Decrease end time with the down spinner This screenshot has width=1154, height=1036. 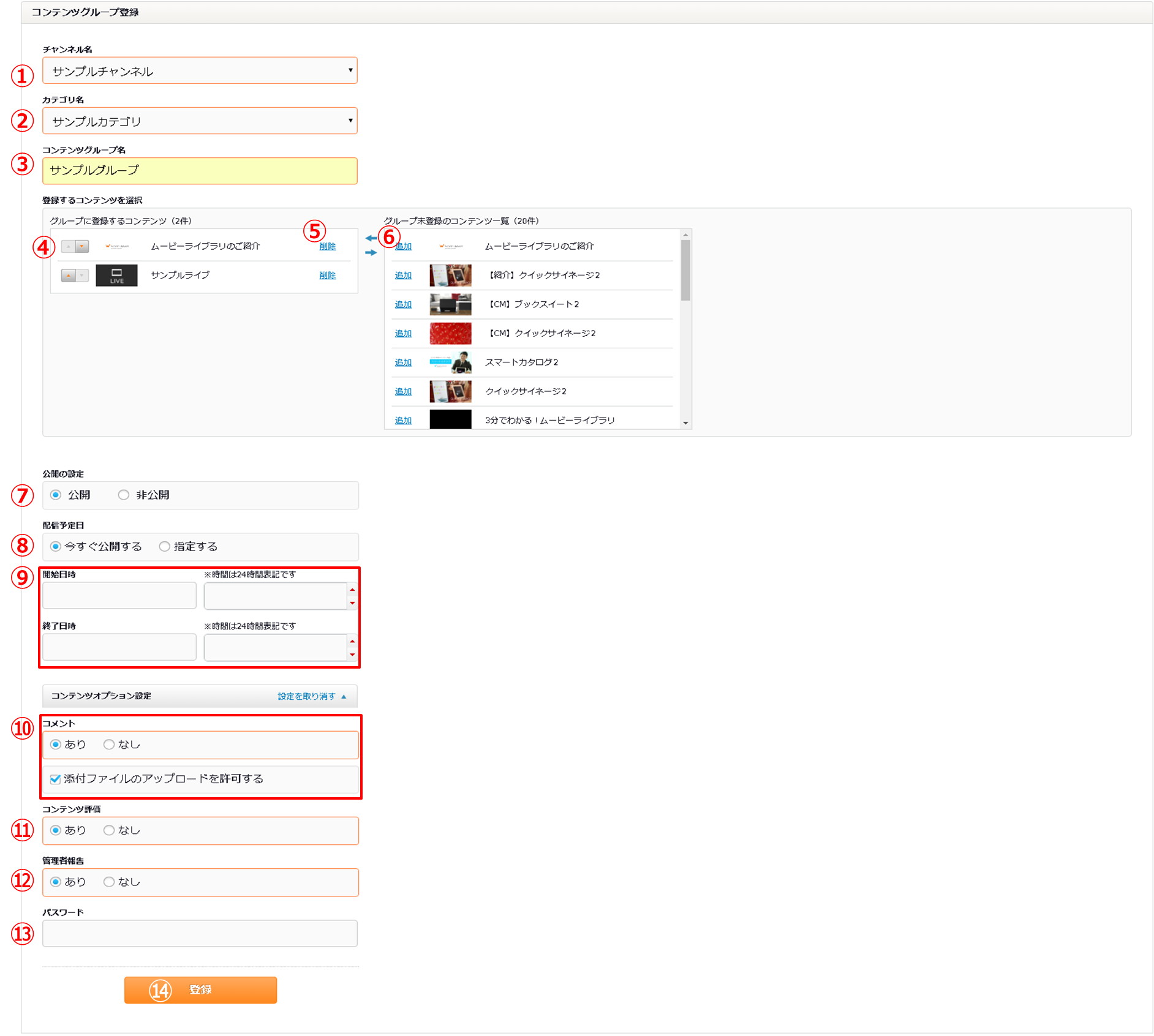(352, 655)
